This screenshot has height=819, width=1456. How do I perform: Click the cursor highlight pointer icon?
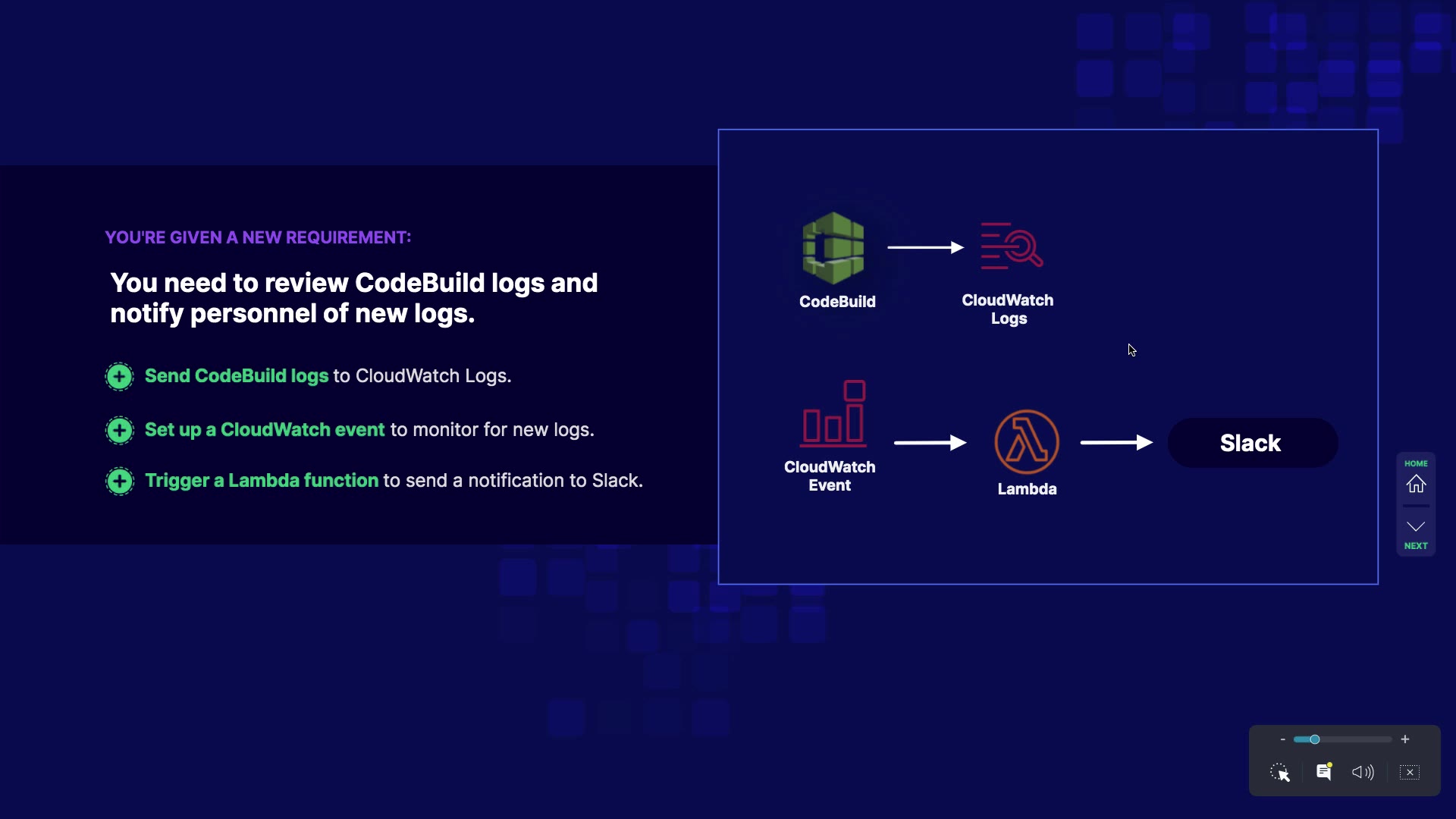pos(1280,773)
